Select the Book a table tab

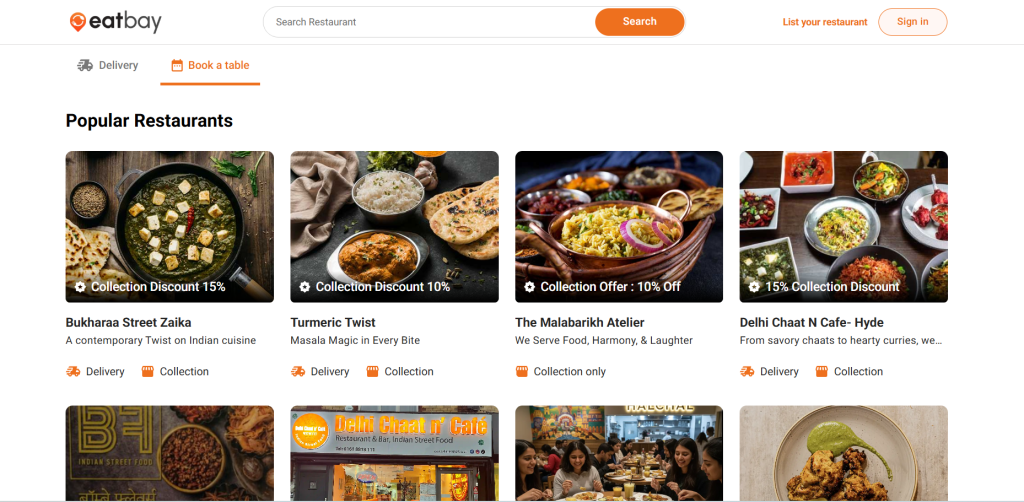tap(211, 65)
